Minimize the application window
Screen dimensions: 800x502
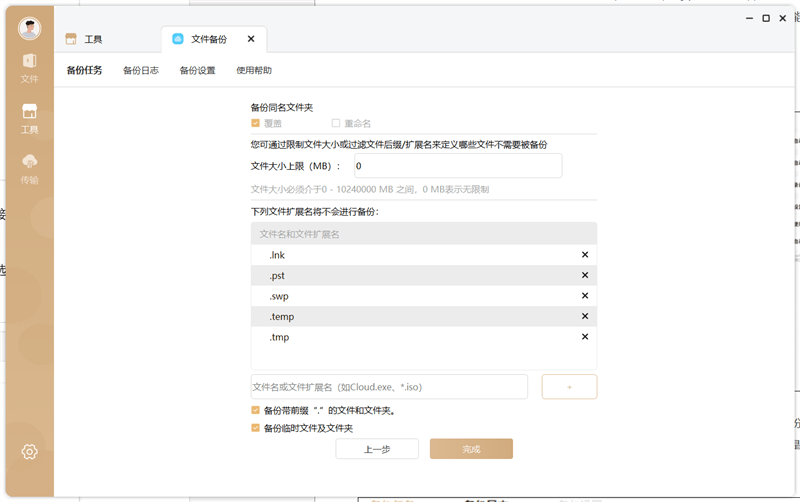(x=749, y=18)
